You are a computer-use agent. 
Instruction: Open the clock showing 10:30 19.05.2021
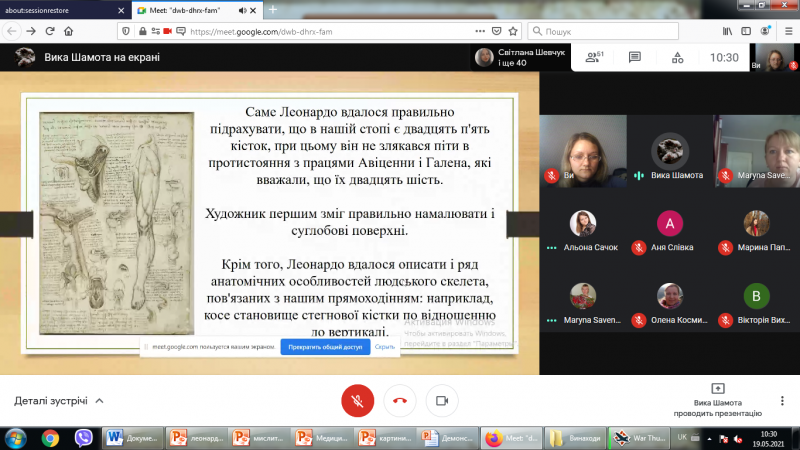click(768, 439)
